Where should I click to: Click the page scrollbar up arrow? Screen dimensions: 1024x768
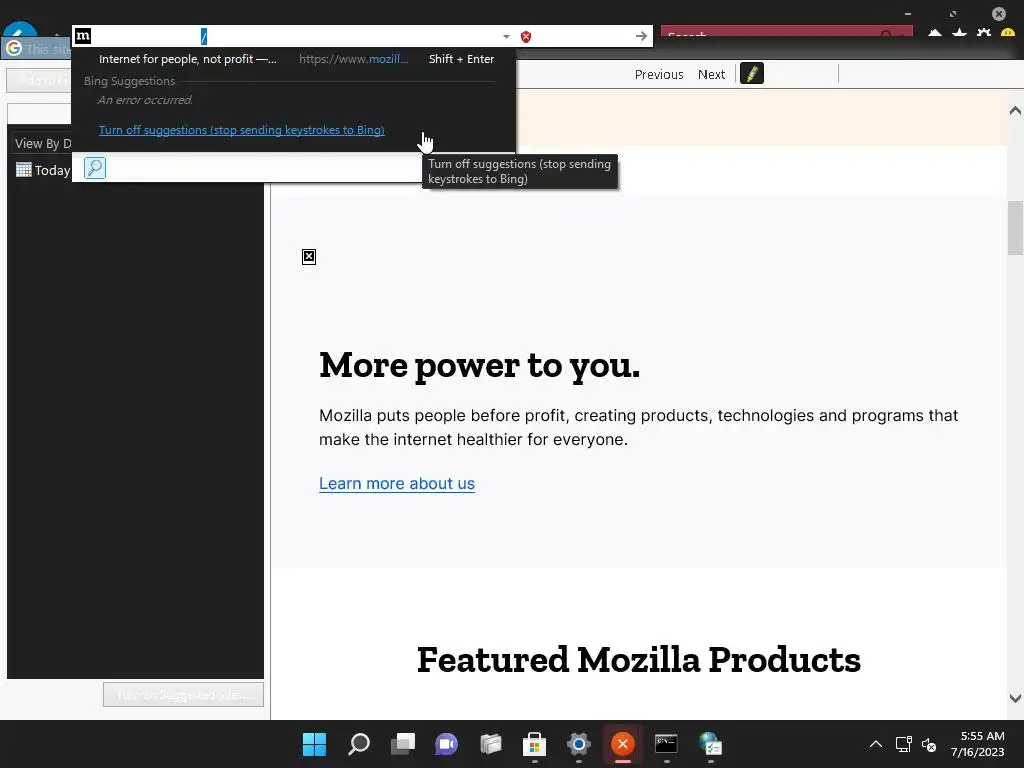click(1015, 110)
